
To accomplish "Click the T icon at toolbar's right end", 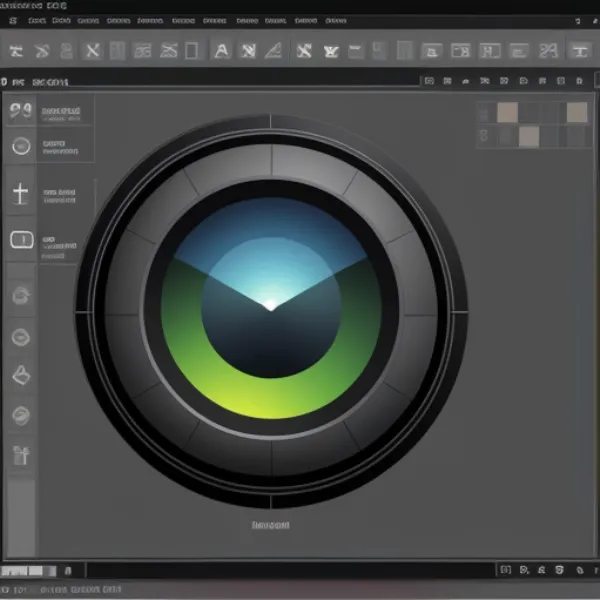I will point(580,51).
